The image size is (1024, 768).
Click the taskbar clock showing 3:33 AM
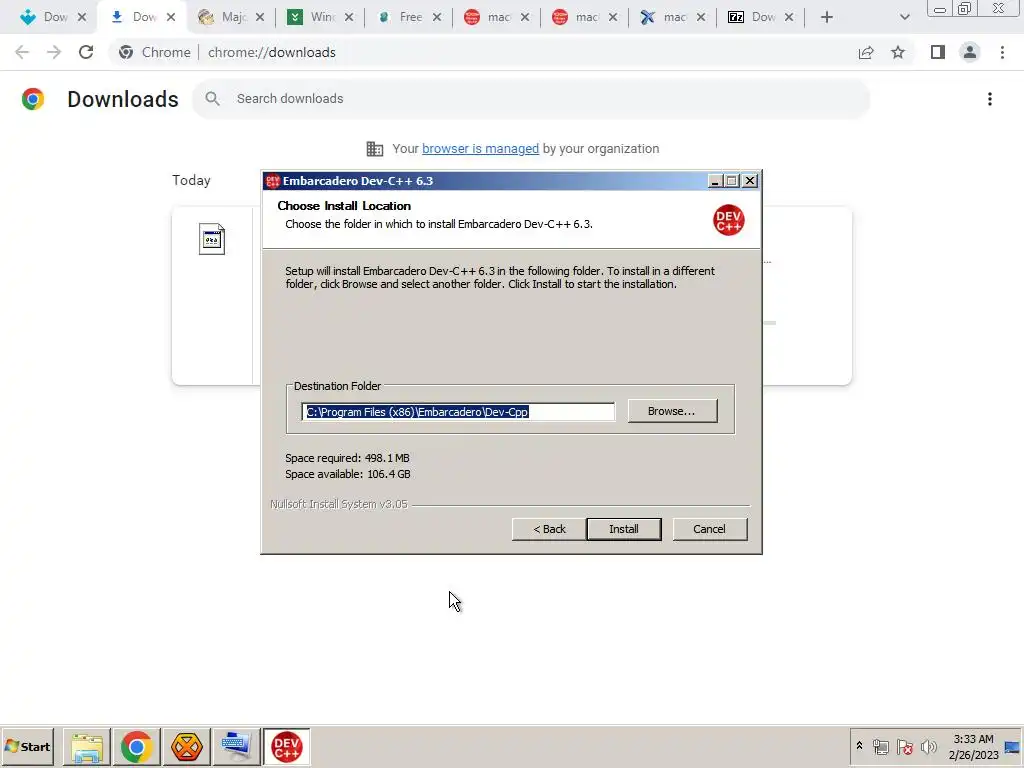(x=973, y=746)
